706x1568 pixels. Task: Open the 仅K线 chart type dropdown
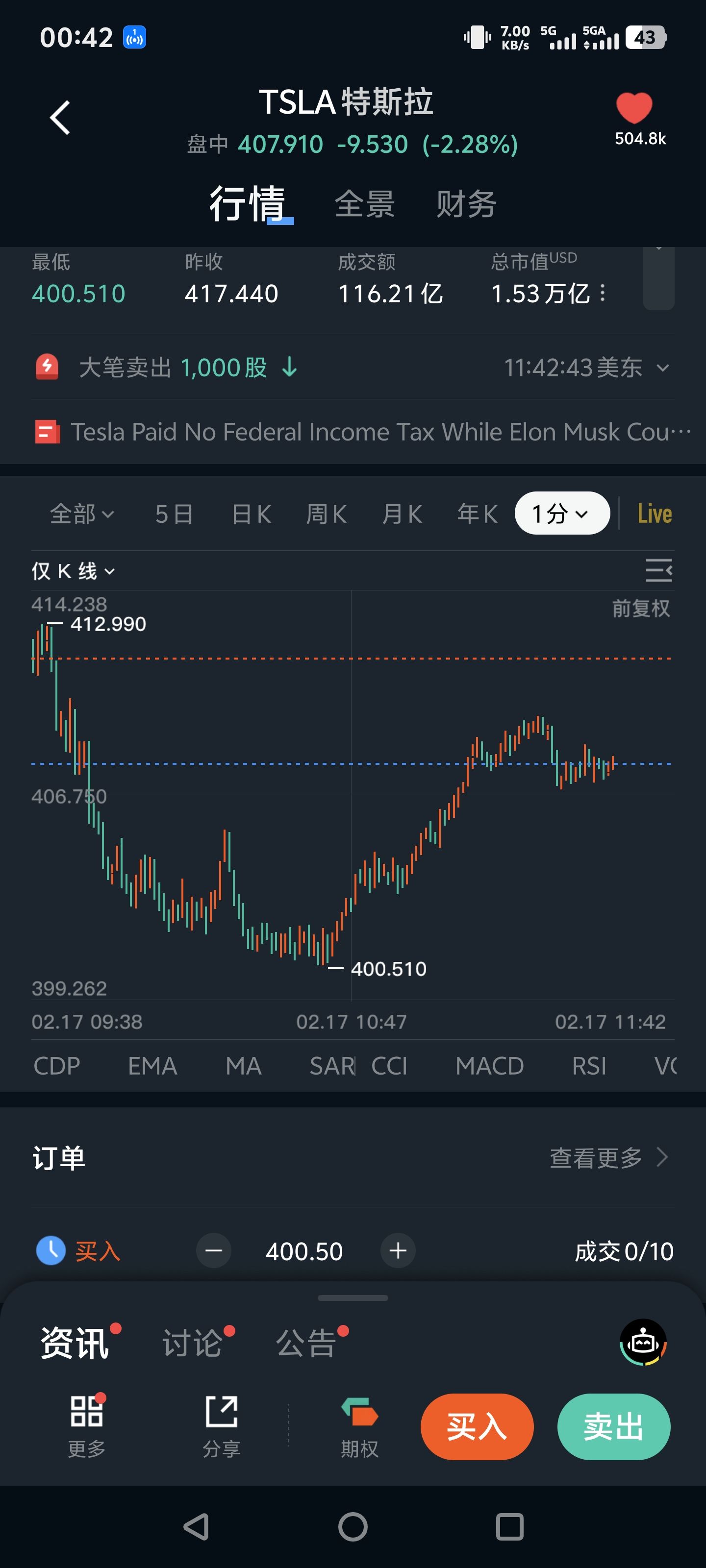coord(73,571)
